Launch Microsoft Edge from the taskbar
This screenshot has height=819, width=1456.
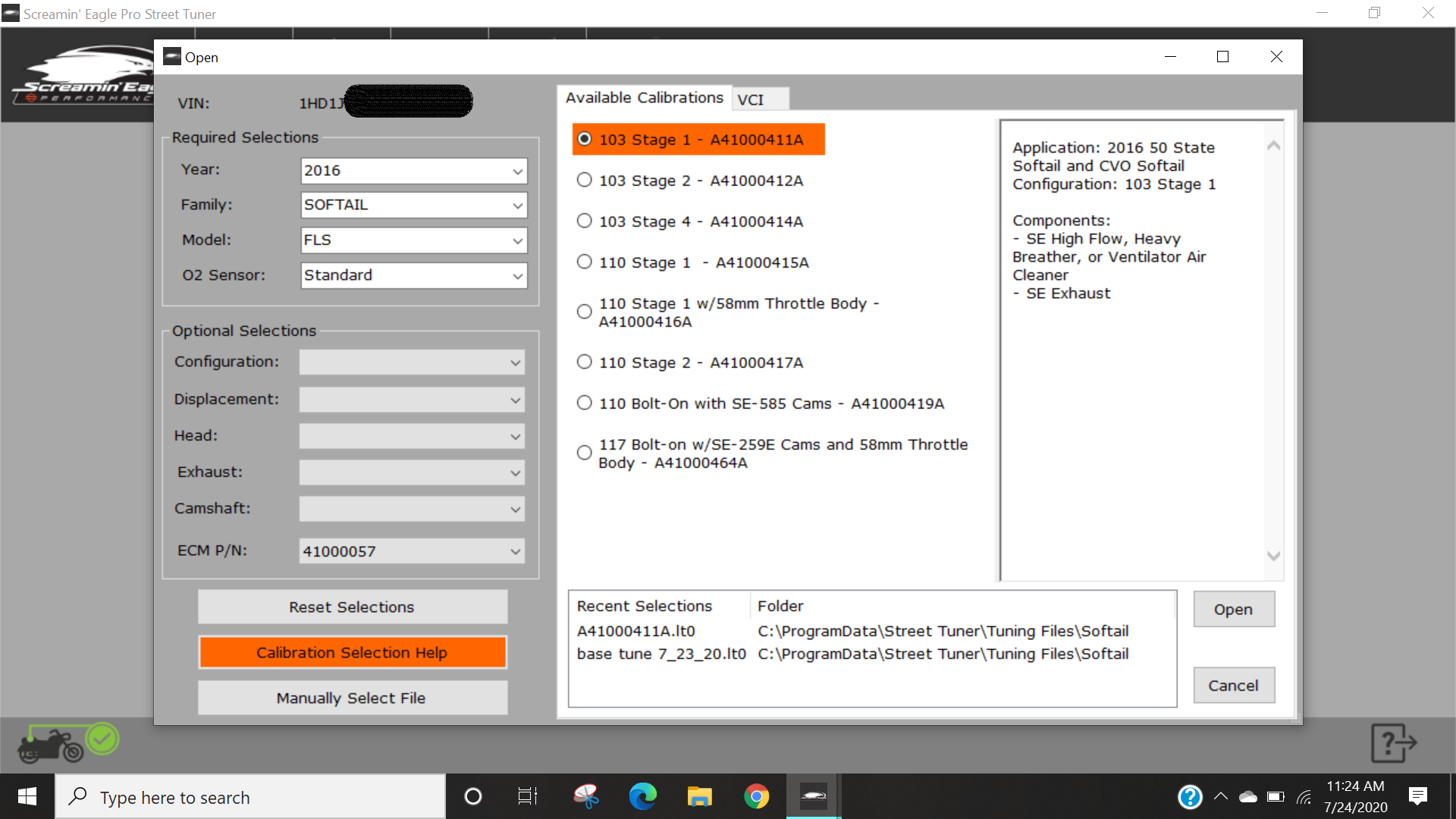[642, 796]
